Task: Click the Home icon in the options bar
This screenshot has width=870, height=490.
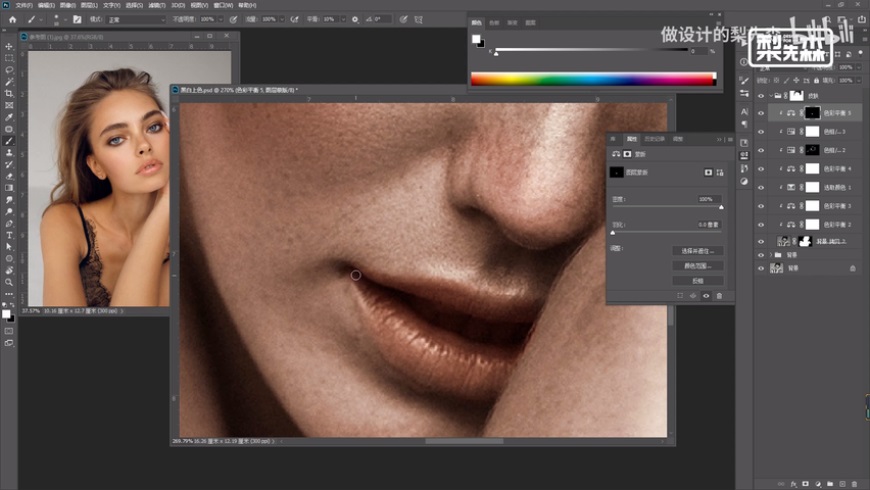Action: click(12, 19)
